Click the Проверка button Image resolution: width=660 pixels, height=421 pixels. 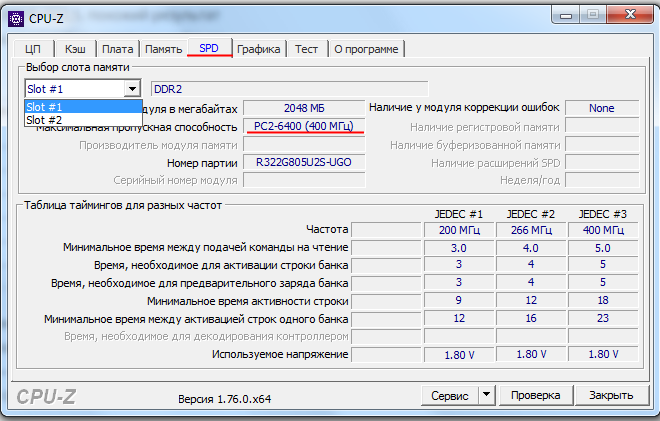535,395
